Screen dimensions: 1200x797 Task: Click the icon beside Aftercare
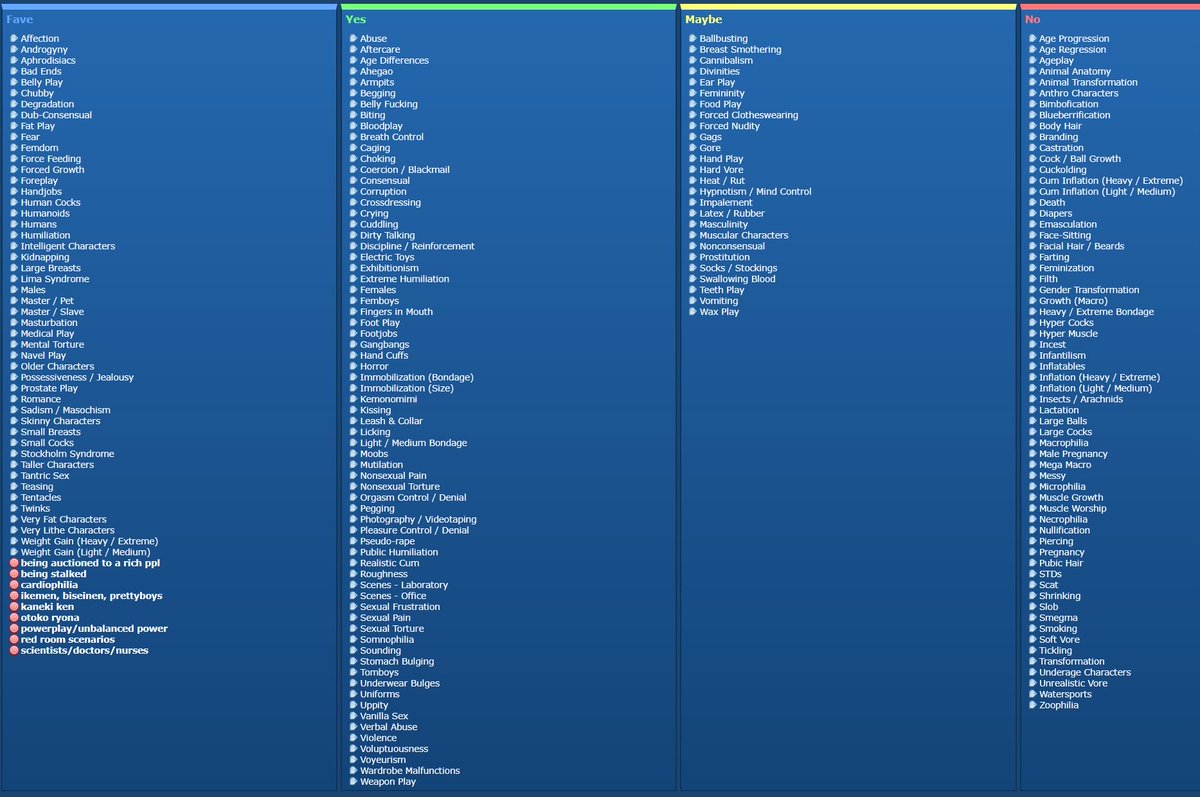353,50
